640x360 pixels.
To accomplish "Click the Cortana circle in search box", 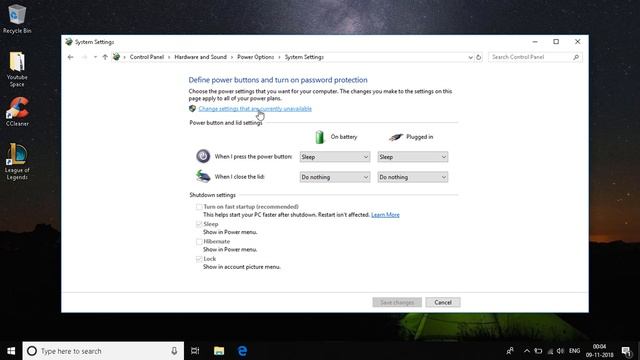I will (x=32, y=351).
